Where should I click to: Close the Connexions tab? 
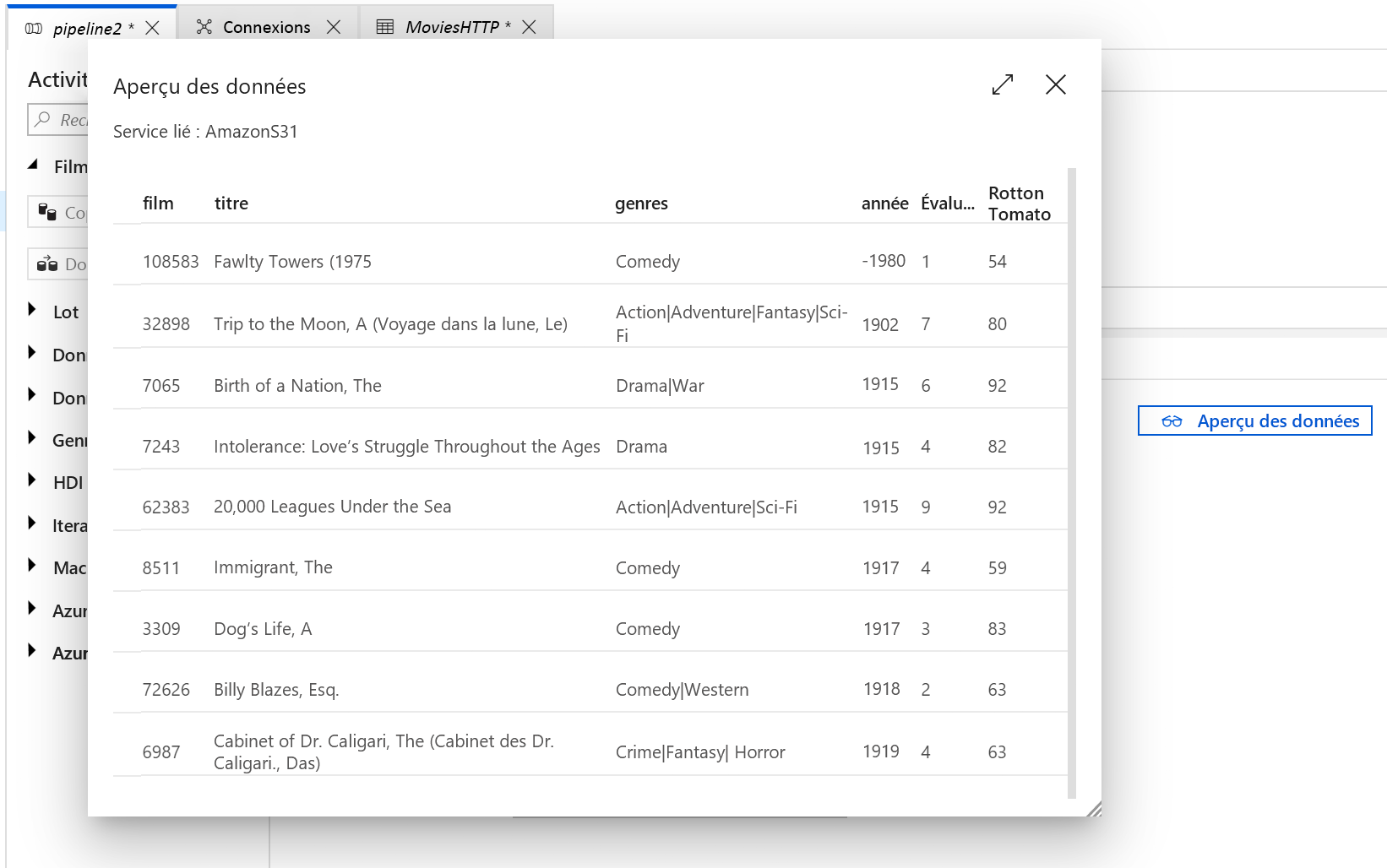point(334,27)
